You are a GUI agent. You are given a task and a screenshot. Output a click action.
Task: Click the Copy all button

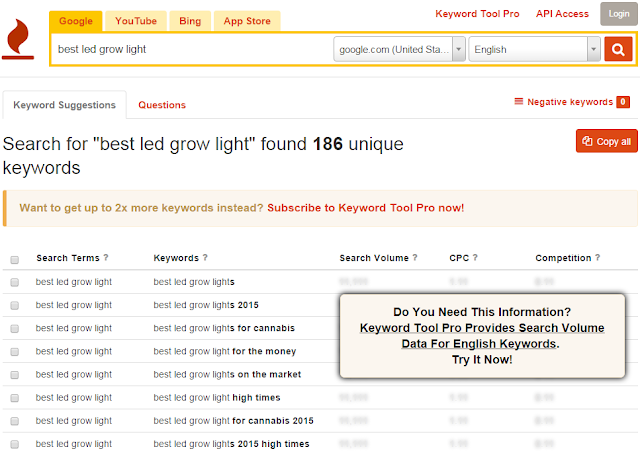(x=607, y=141)
